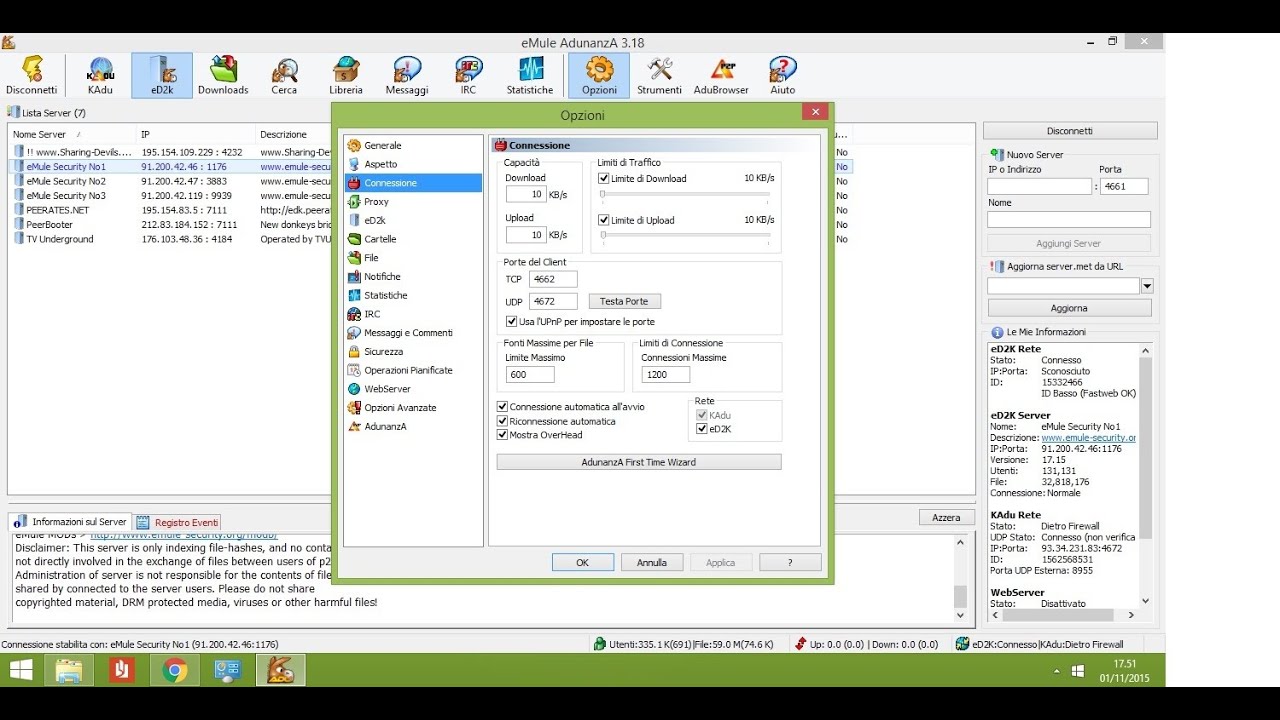The image size is (1280, 720).
Task: Click the Testa Porte button
Action: click(x=625, y=301)
